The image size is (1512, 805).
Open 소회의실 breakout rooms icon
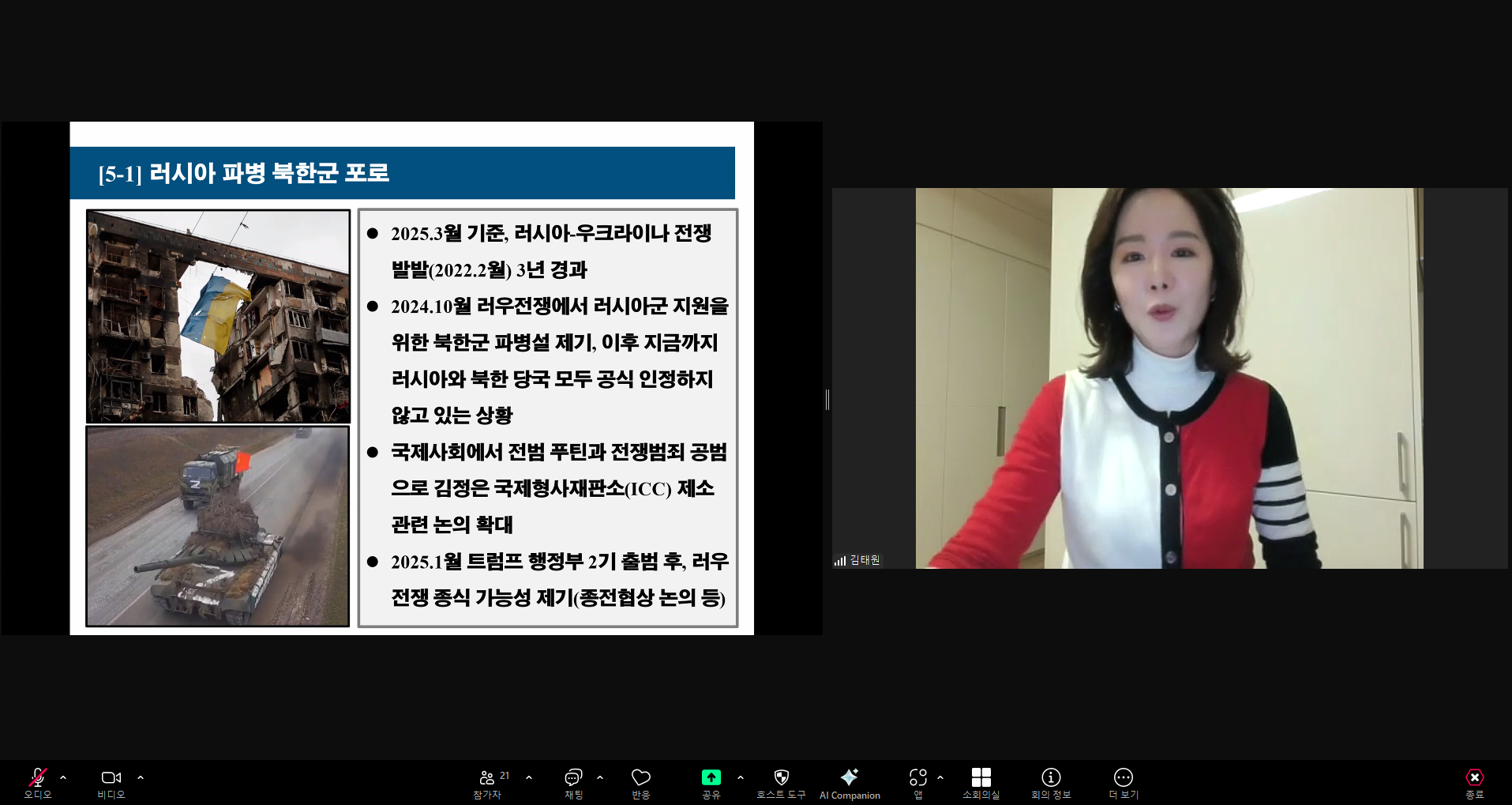click(981, 777)
